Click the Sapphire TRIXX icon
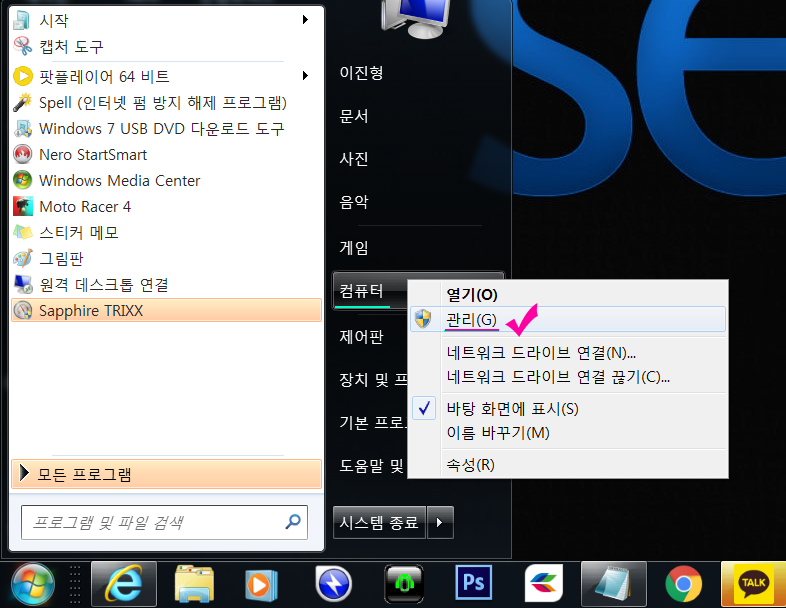Viewport: 786px width, 608px height. click(x=23, y=311)
